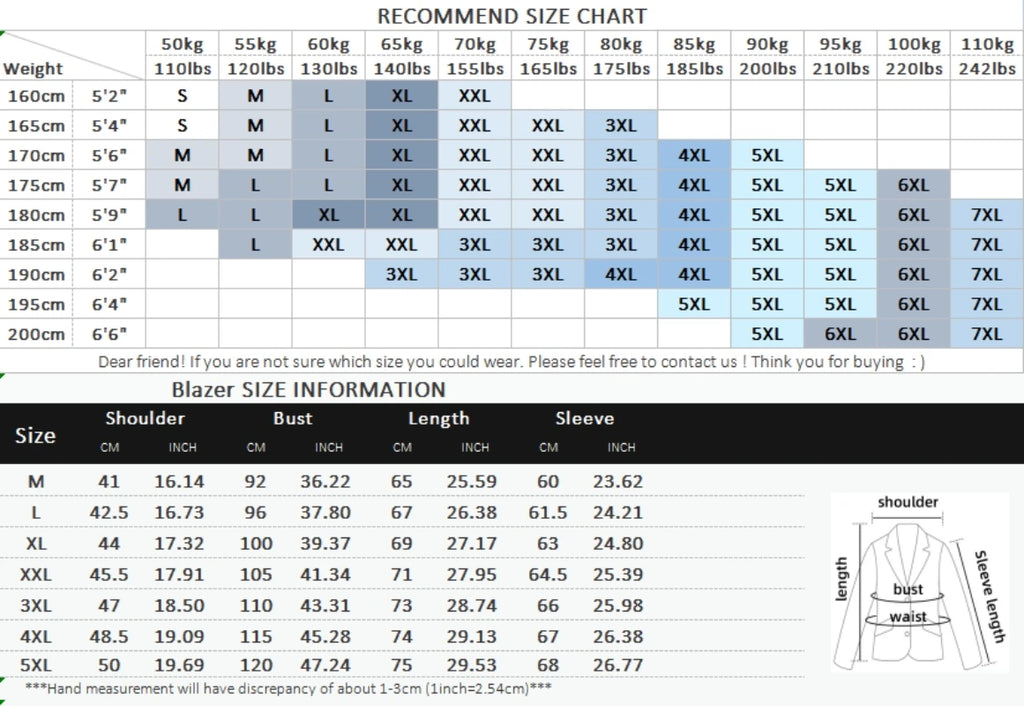
Task: Click the dark blue XL cell in the 160cm row
Action: click(401, 96)
